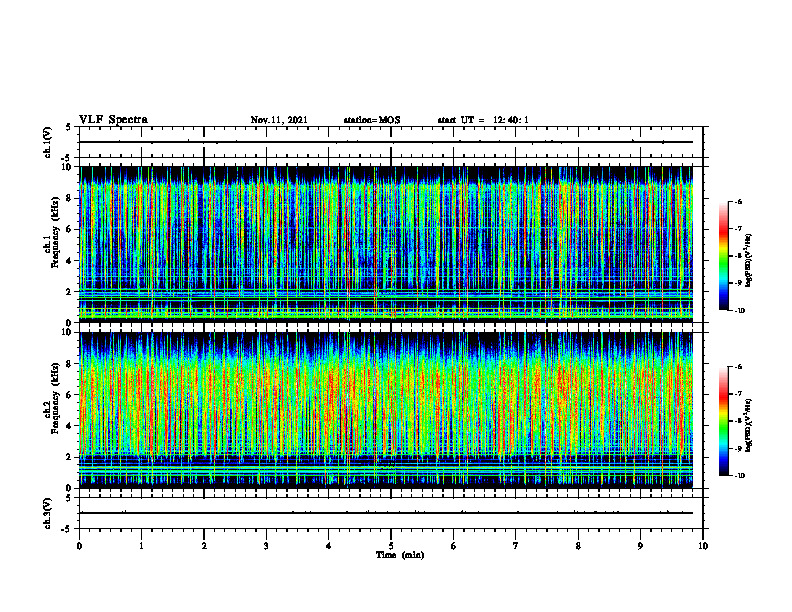Click time axis tick label "3"

[x=266, y=546]
